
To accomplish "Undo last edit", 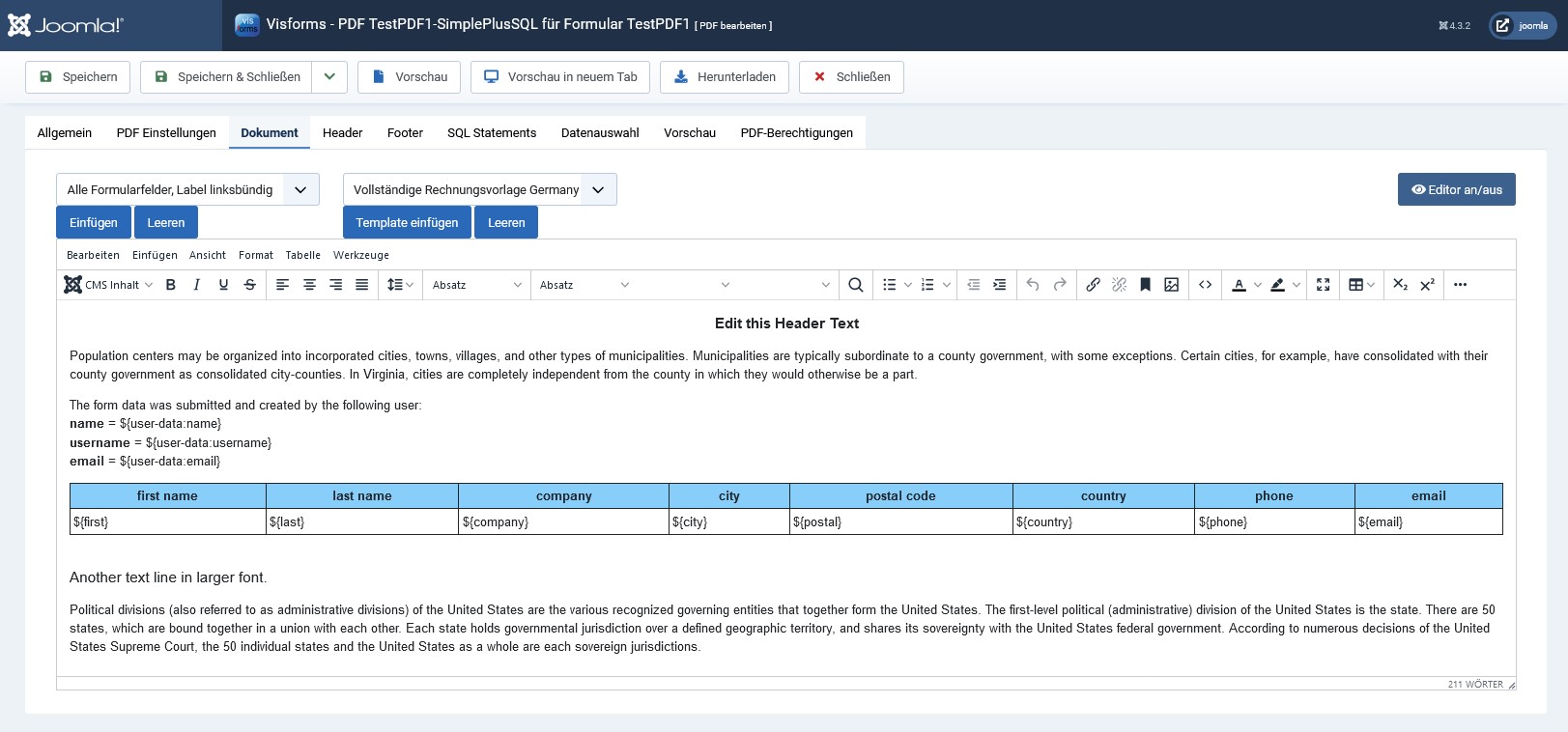I will [1033, 285].
